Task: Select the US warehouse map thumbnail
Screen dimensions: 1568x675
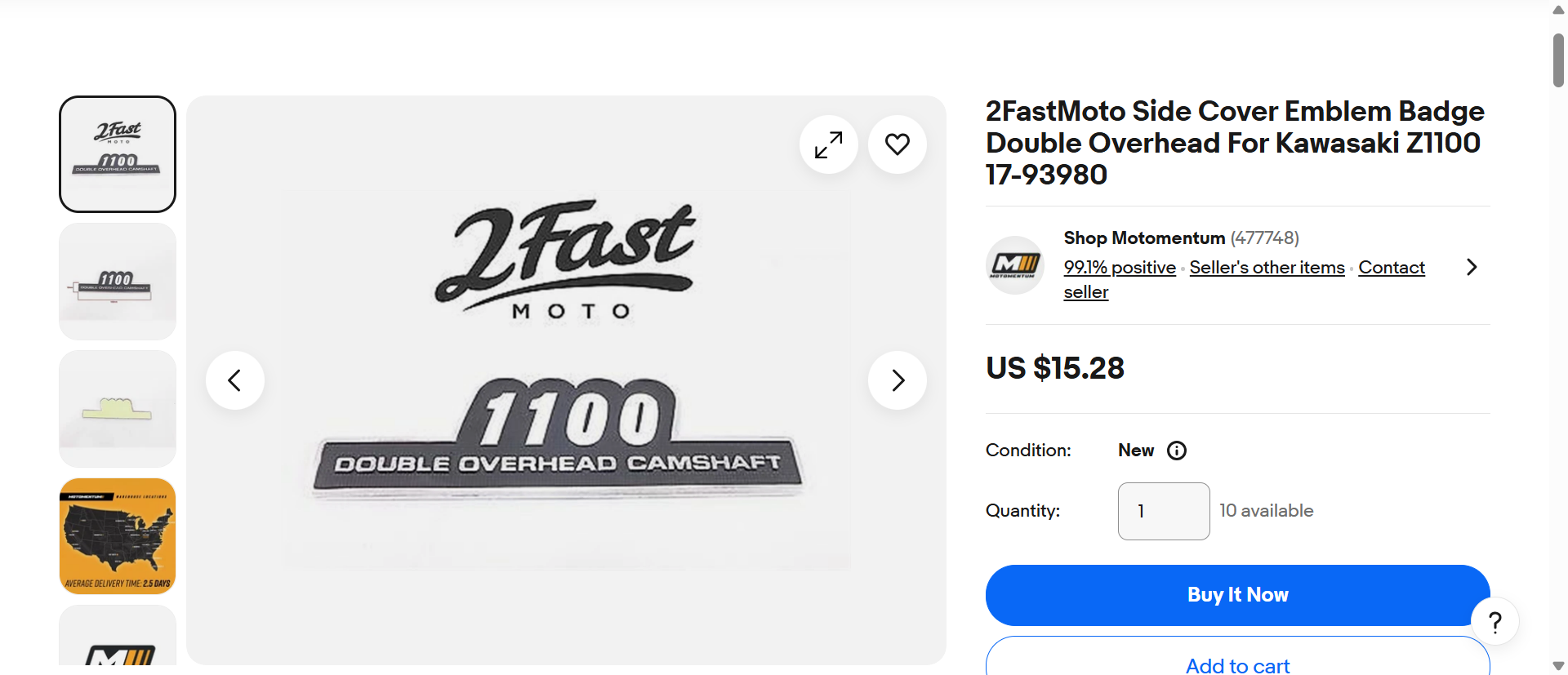Action: coord(118,536)
